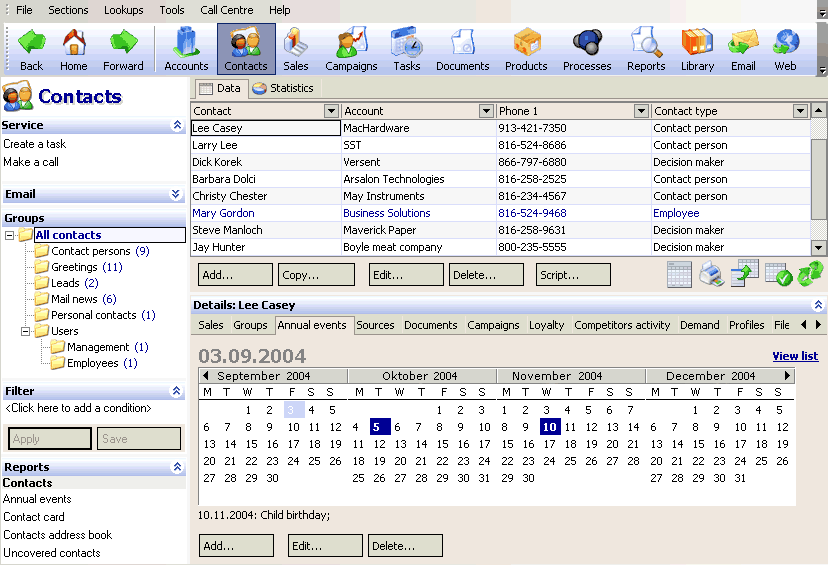Screen dimensions: 828x565
Task: Click contacts grid scrollbar down arrow
Action: [x=818, y=247]
